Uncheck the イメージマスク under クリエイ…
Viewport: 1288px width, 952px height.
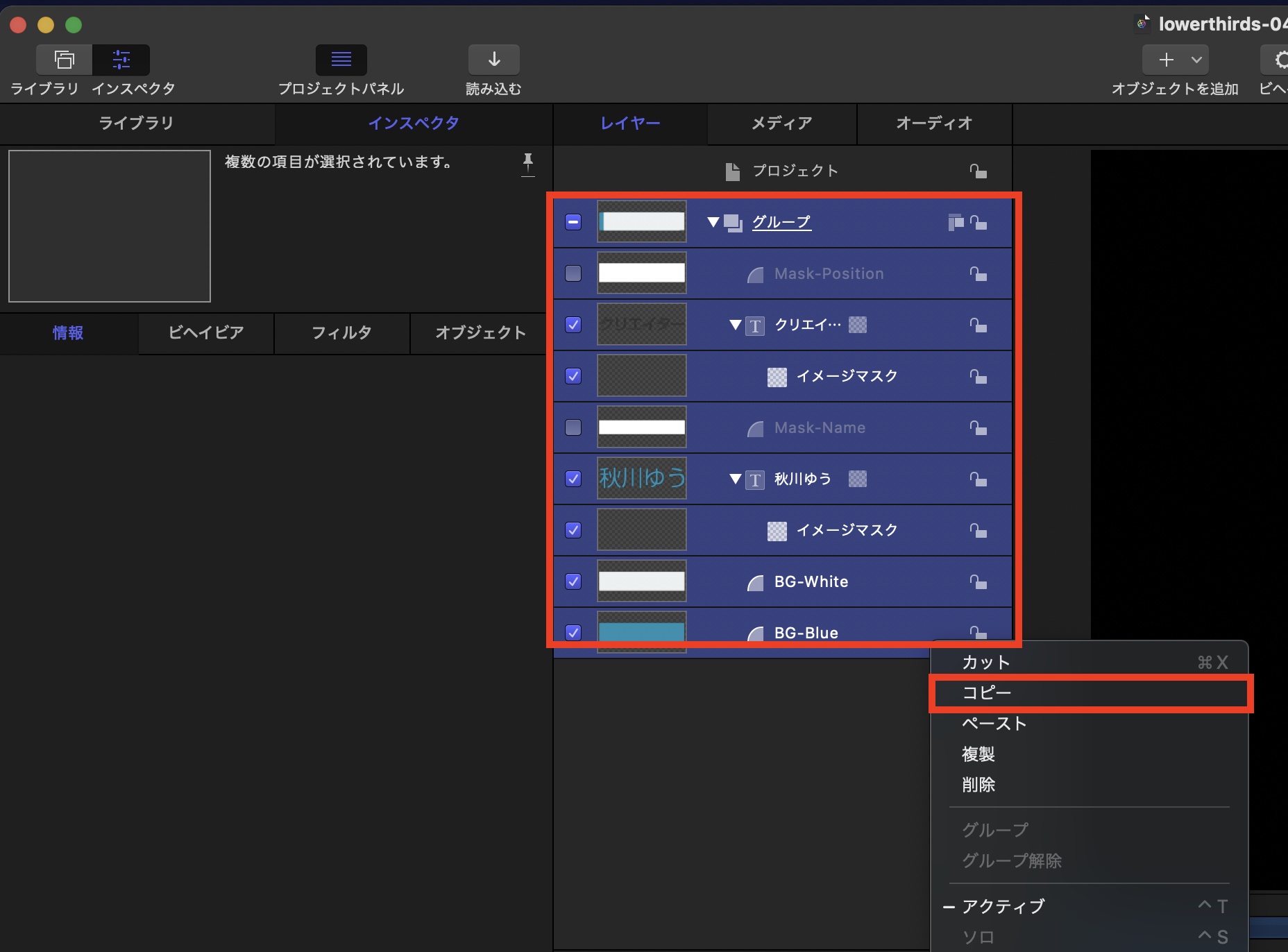tap(573, 376)
